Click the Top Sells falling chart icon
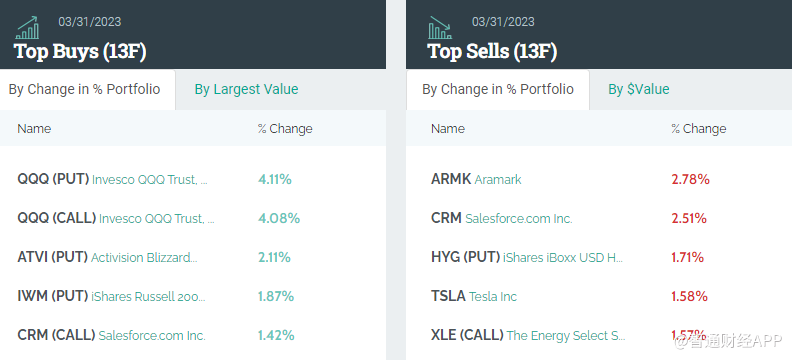 440,28
